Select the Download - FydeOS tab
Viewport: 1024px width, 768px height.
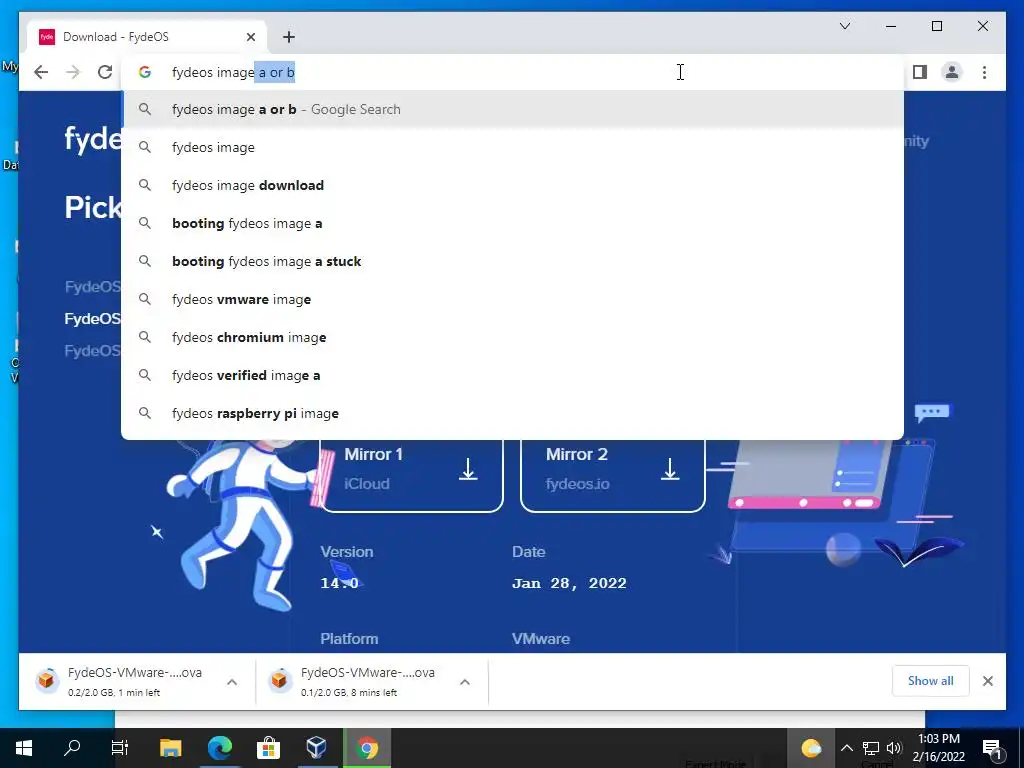click(148, 37)
